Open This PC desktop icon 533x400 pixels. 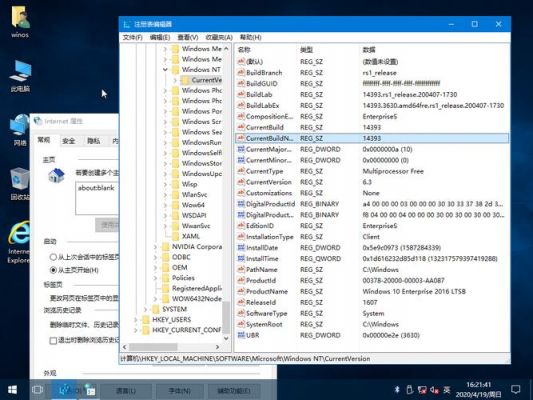20,76
